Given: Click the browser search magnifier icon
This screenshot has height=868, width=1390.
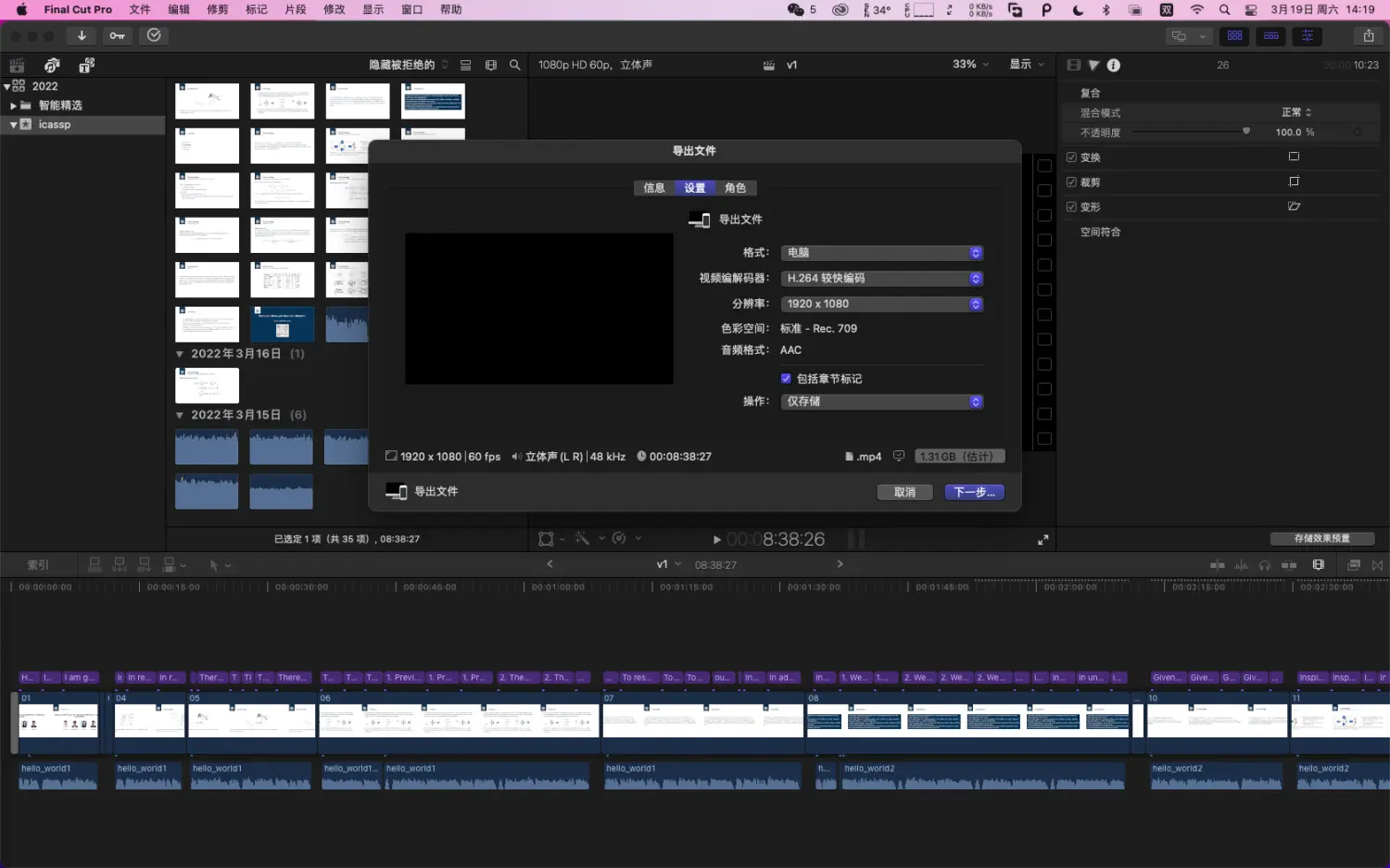Looking at the screenshot, I should pyautogui.click(x=515, y=65).
